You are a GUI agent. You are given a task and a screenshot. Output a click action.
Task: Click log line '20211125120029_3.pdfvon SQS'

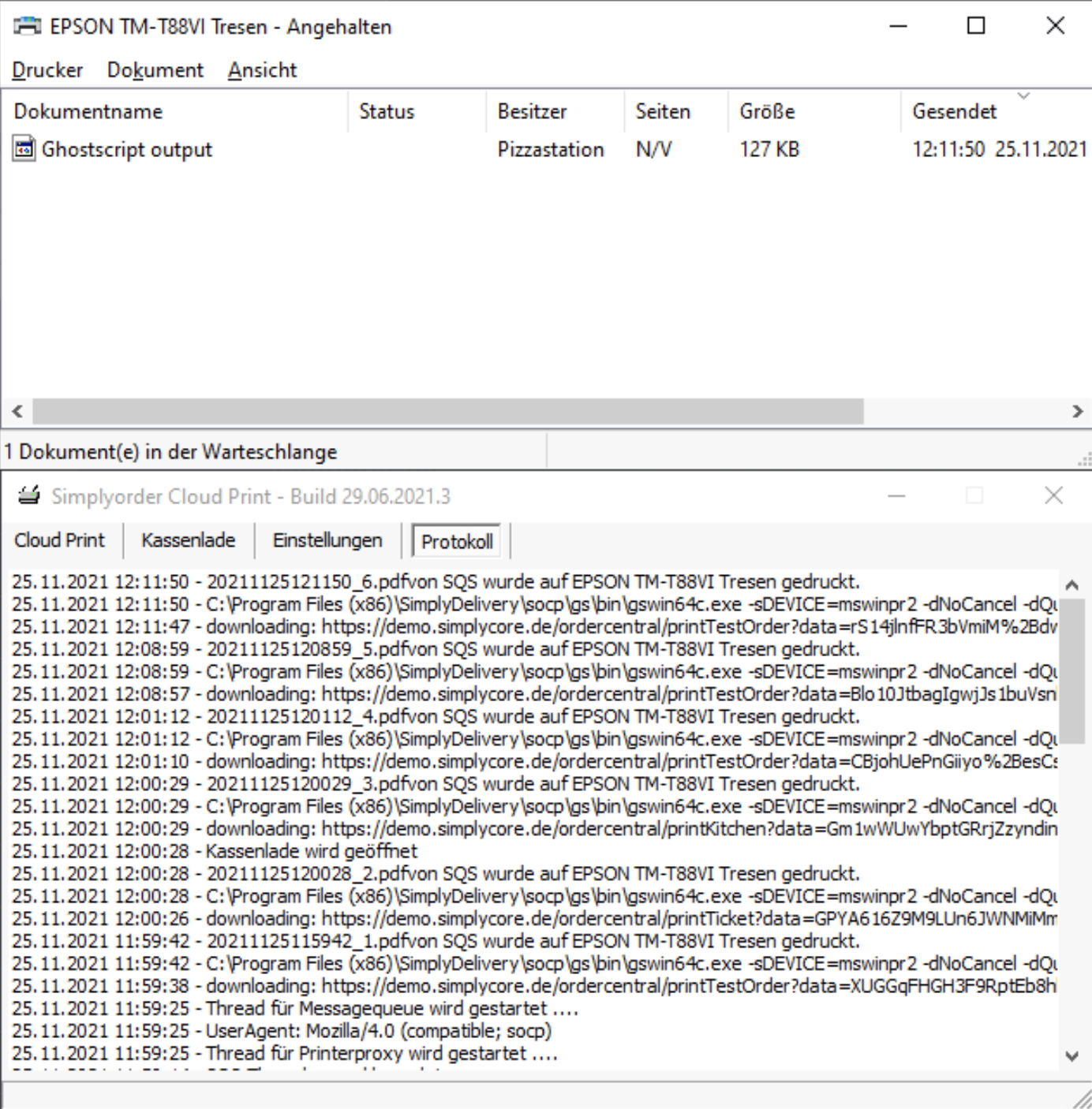436,784
